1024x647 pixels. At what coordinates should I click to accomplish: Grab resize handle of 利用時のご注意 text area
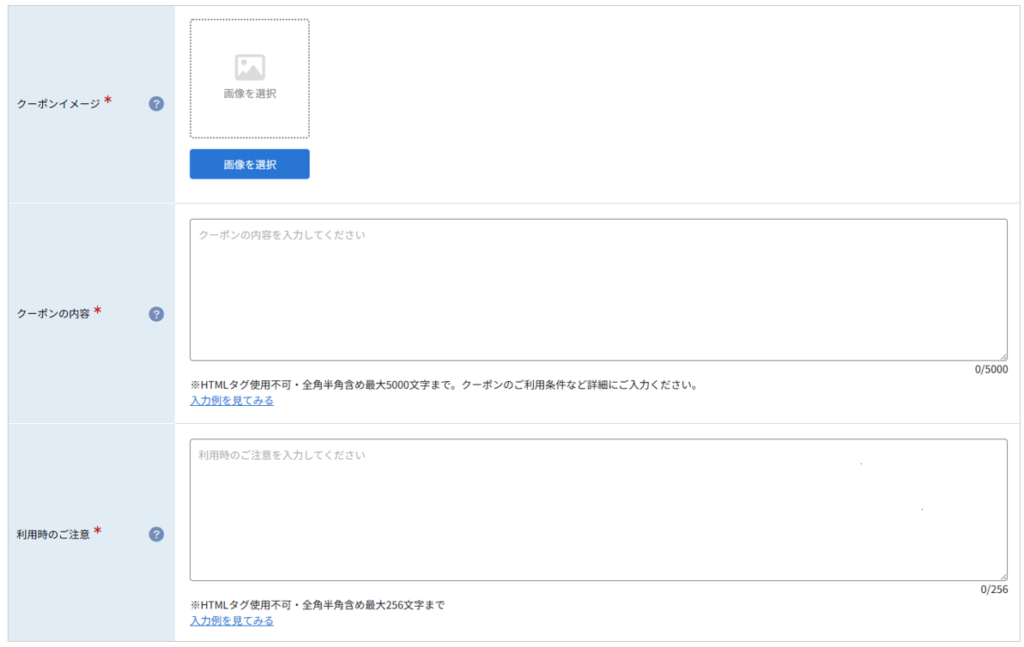(1003, 576)
